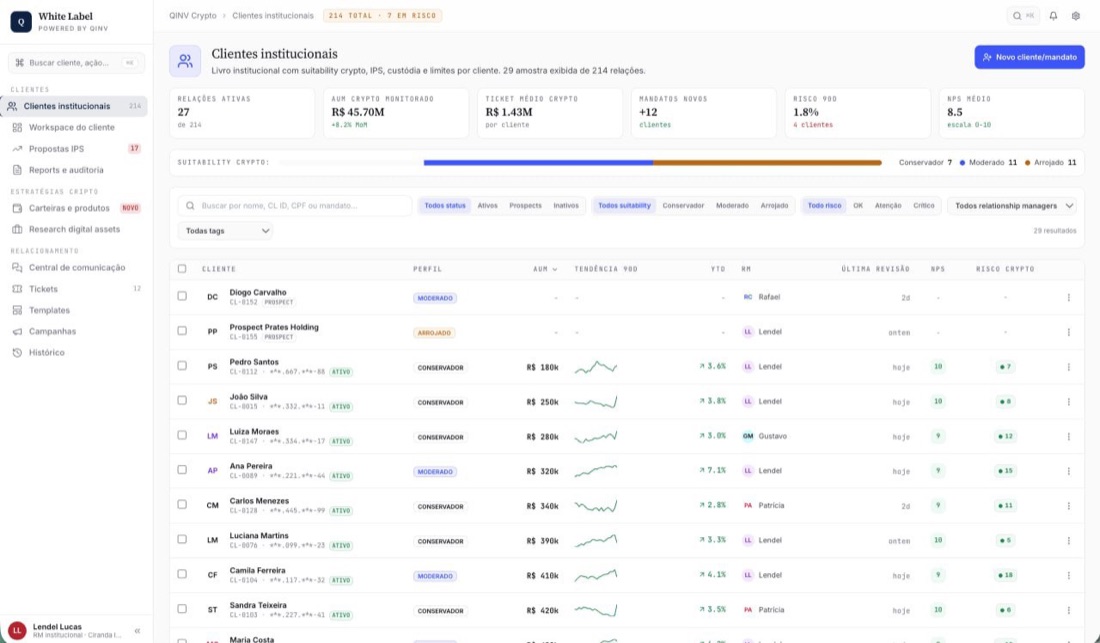Check the Luciana Martins row checkbox
The width and height of the screenshot is (1100, 643).
(x=182, y=539)
